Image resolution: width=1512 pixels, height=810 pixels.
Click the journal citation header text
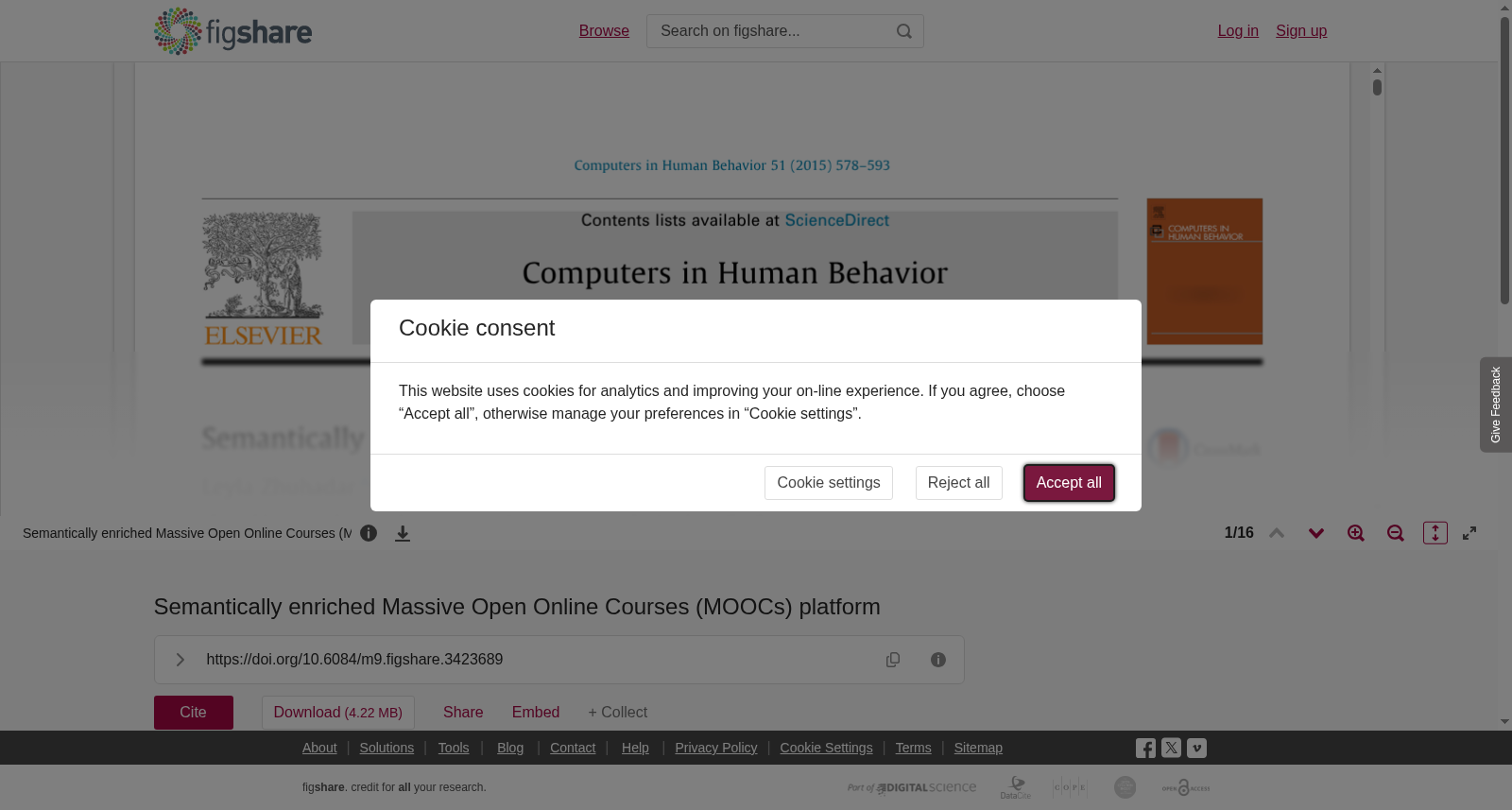pos(732,165)
